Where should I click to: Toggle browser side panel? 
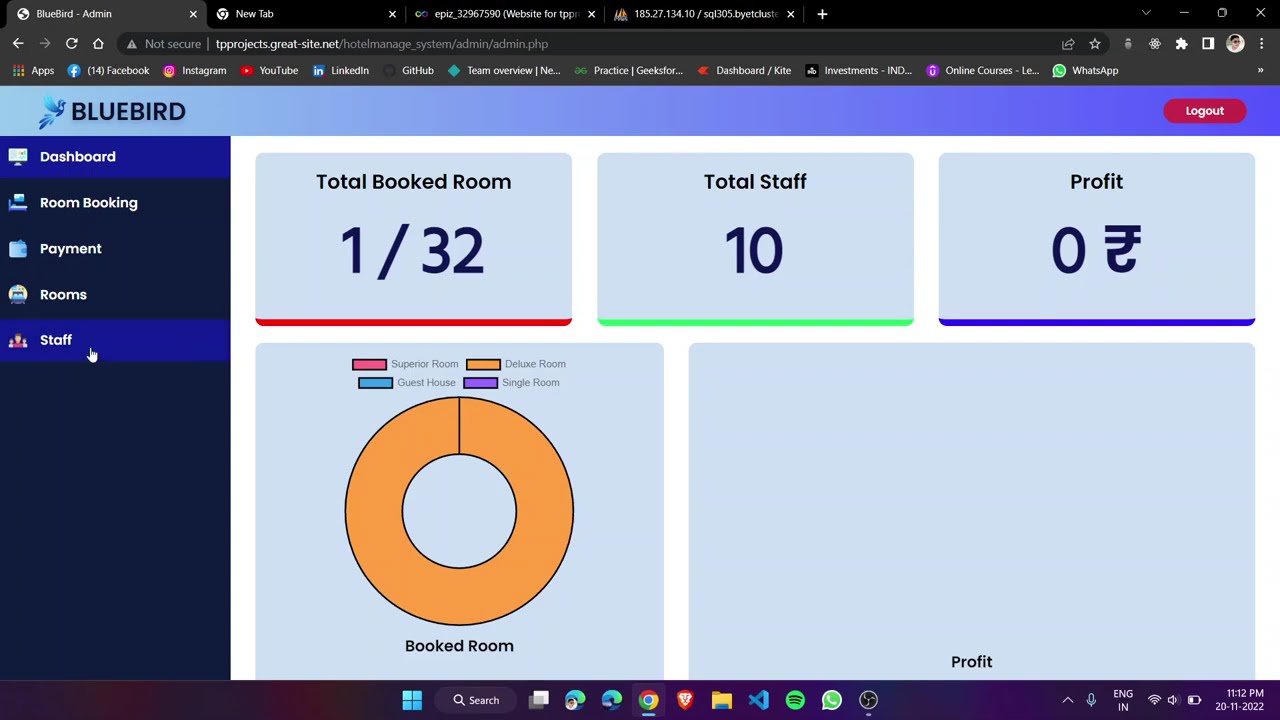1208,44
